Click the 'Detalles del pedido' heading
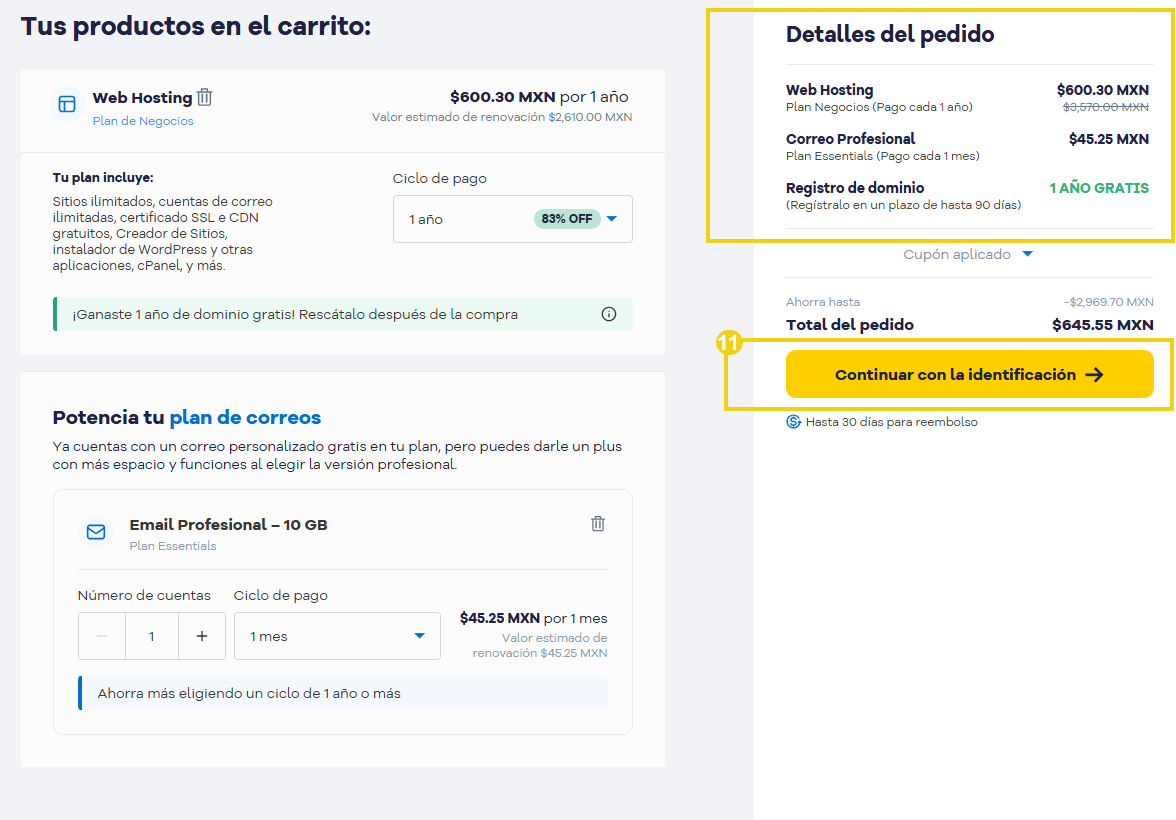The width and height of the screenshot is (1176, 820). point(890,35)
